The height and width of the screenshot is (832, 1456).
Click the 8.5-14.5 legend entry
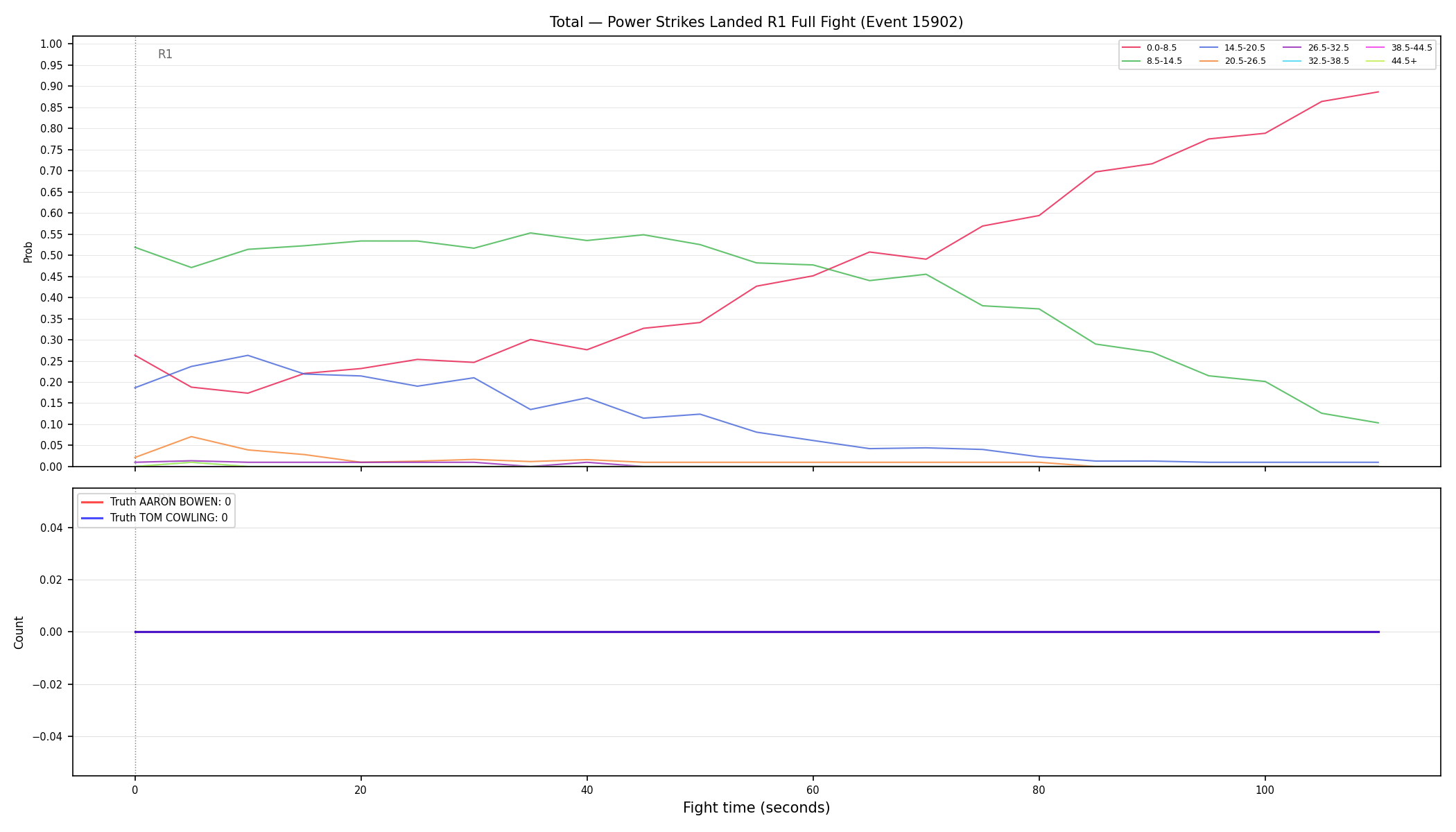tap(1152, 61)
